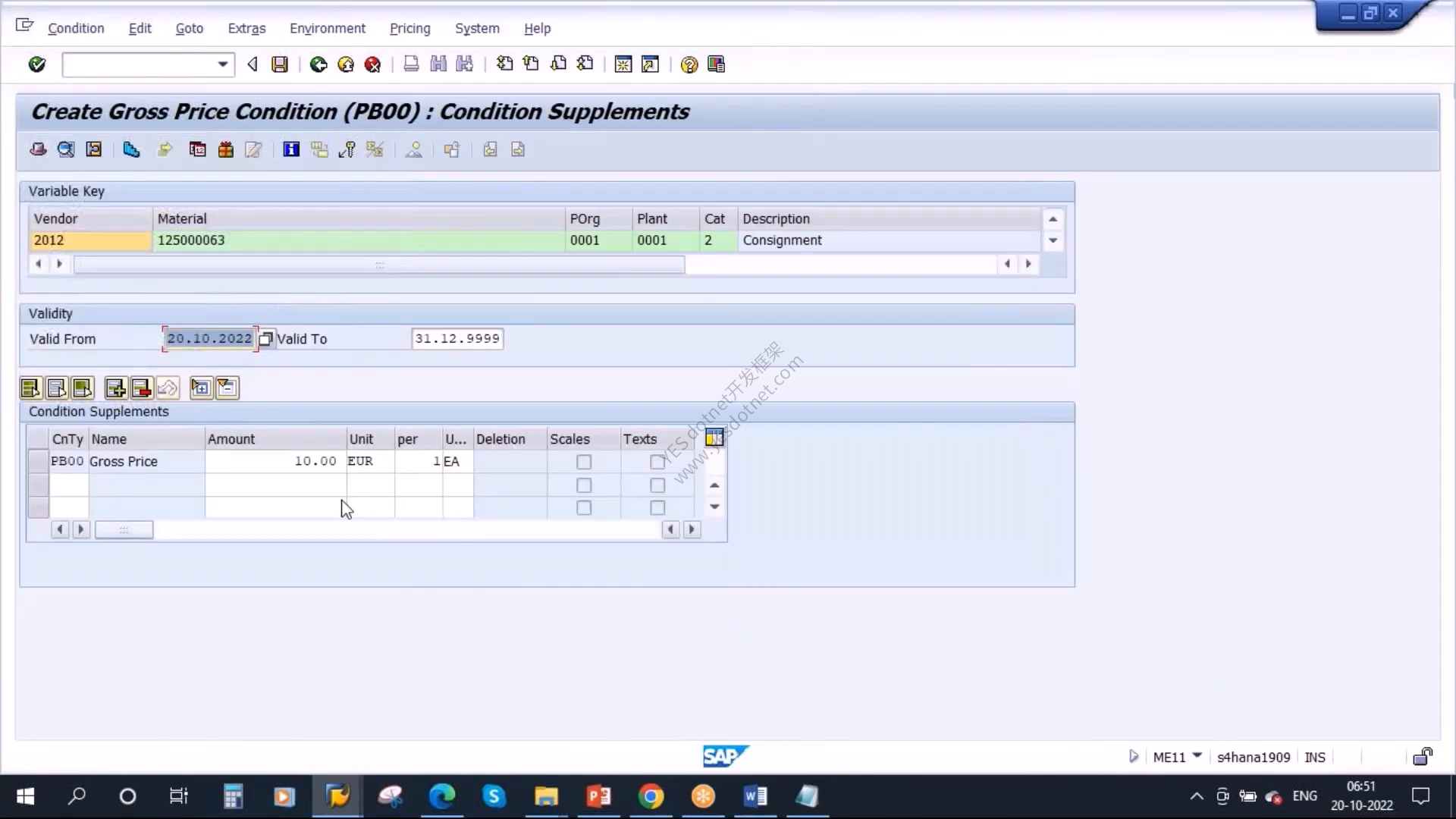Click the Select All rows icon
The width and height of the screenshot is (1456, 819).
pos(30,388)
